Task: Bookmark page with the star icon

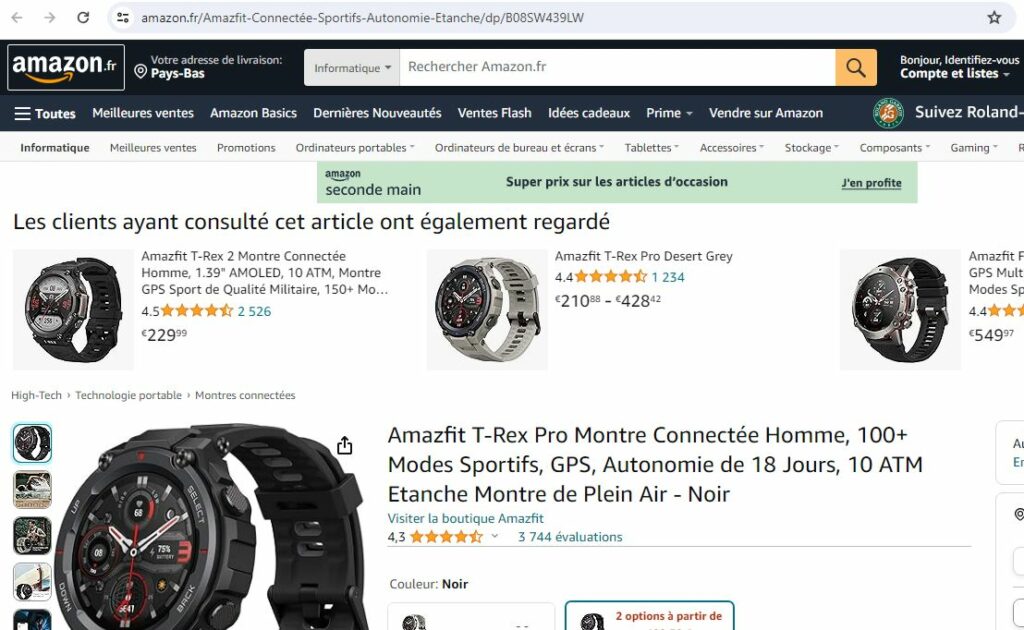Action: point(994,18)
